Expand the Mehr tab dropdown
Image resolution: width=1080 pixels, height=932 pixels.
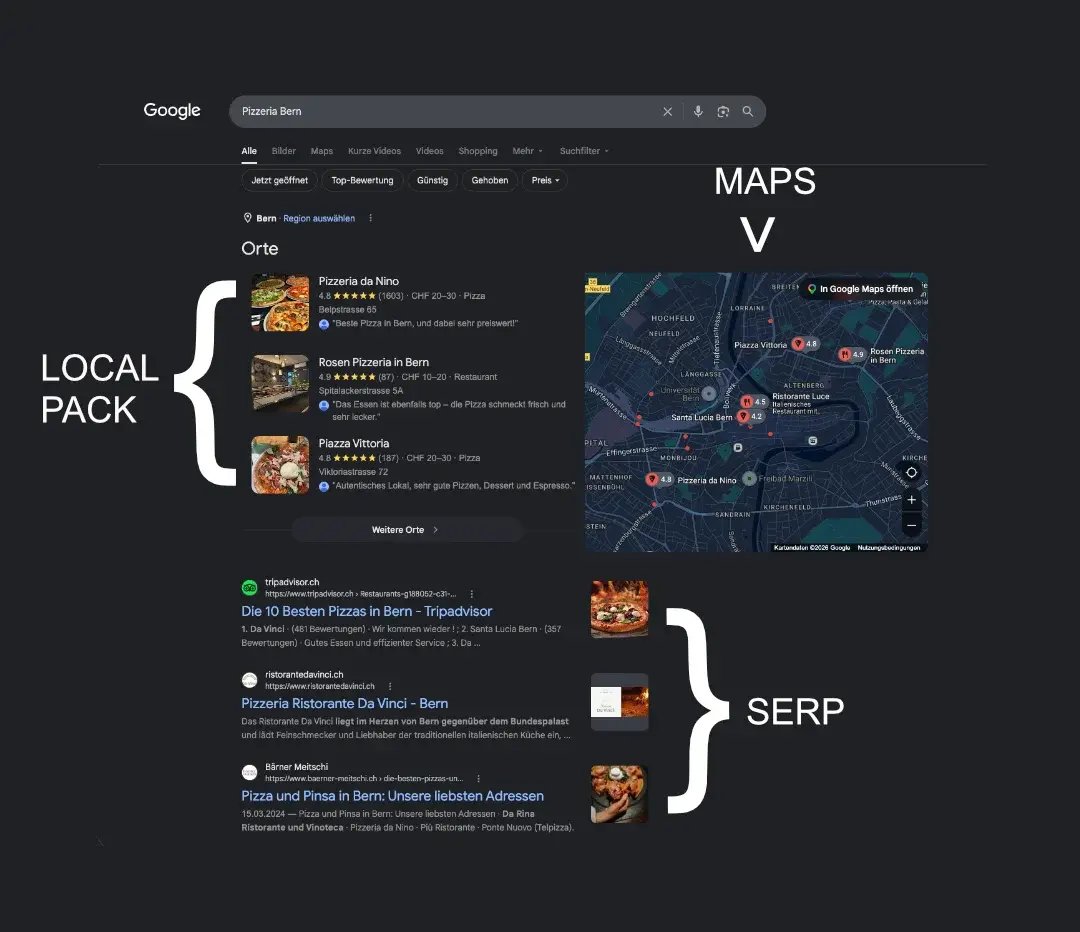tap(528, 151)
